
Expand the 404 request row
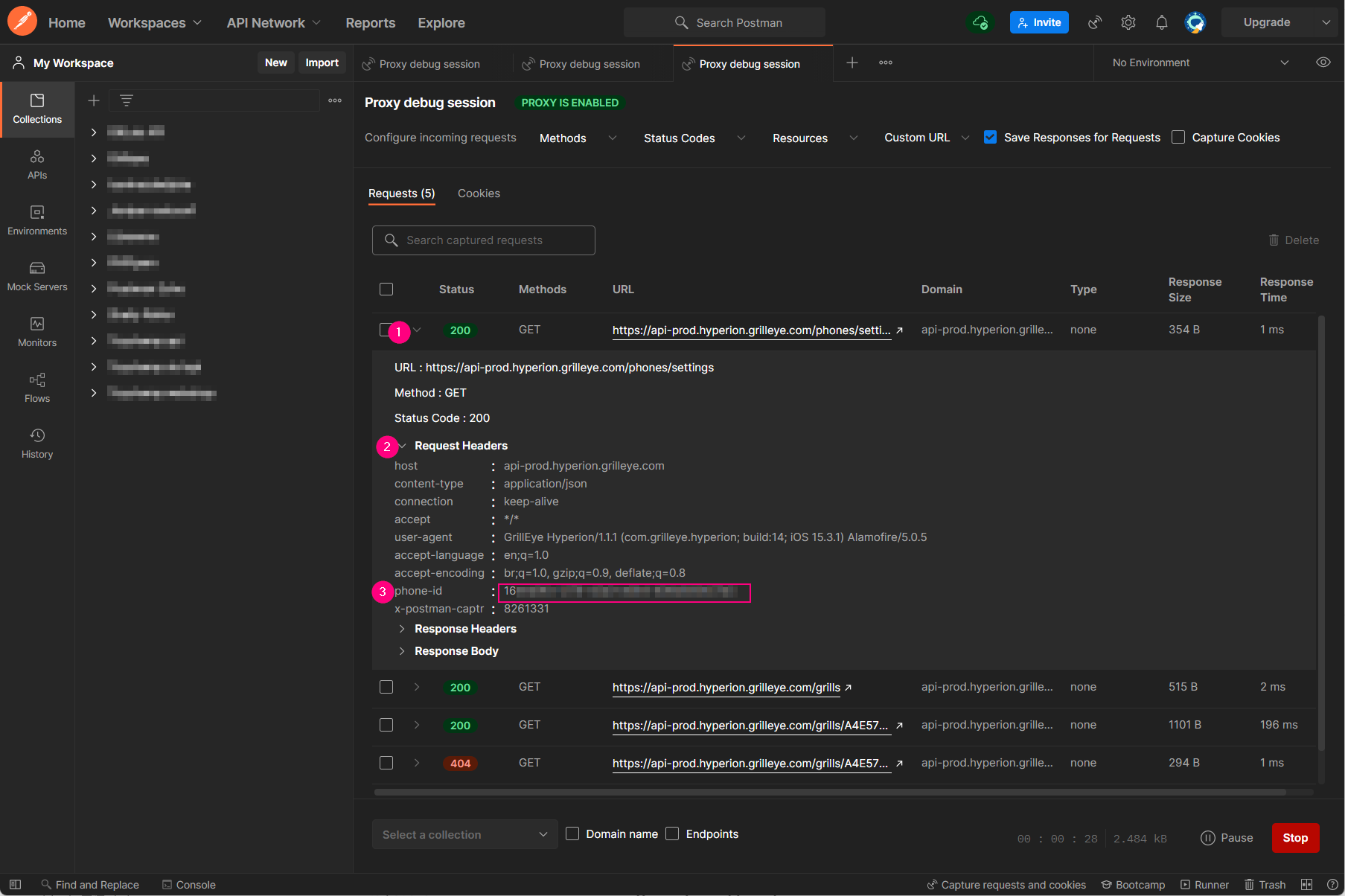point(417,763)
